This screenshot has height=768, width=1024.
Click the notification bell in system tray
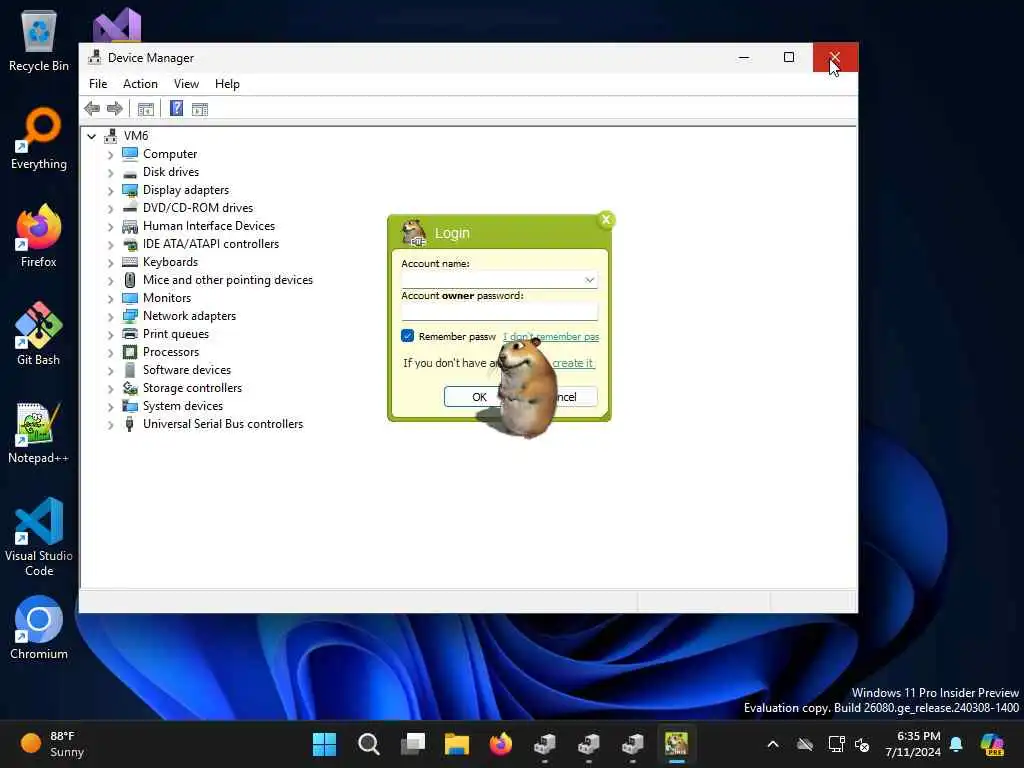(956, 744)
